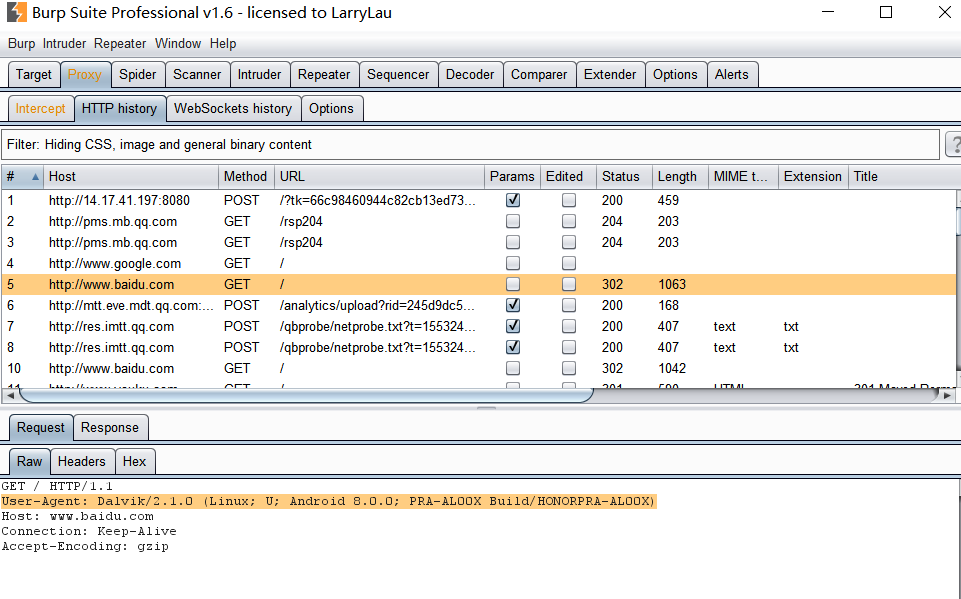Switch to the Comparer tab

click(539, 75)
